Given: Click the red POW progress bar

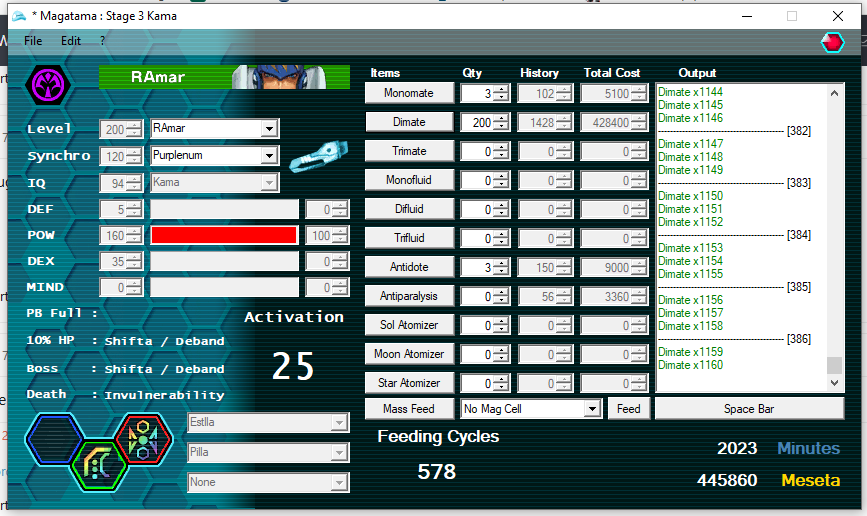Looking at the screenshot, I should click(224, 235).
